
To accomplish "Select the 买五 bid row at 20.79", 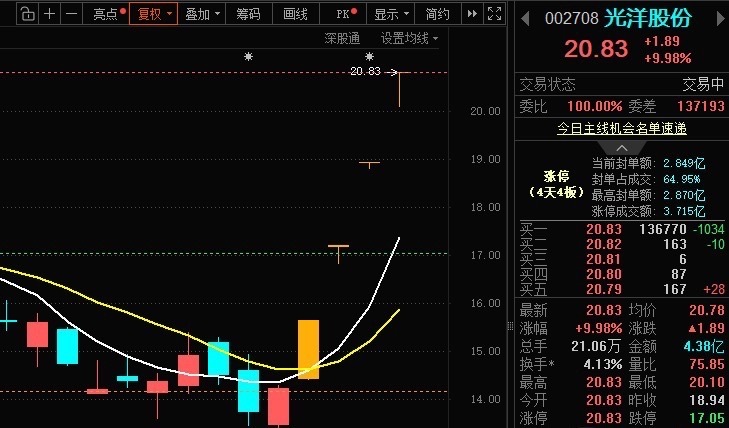I will 622,289.
